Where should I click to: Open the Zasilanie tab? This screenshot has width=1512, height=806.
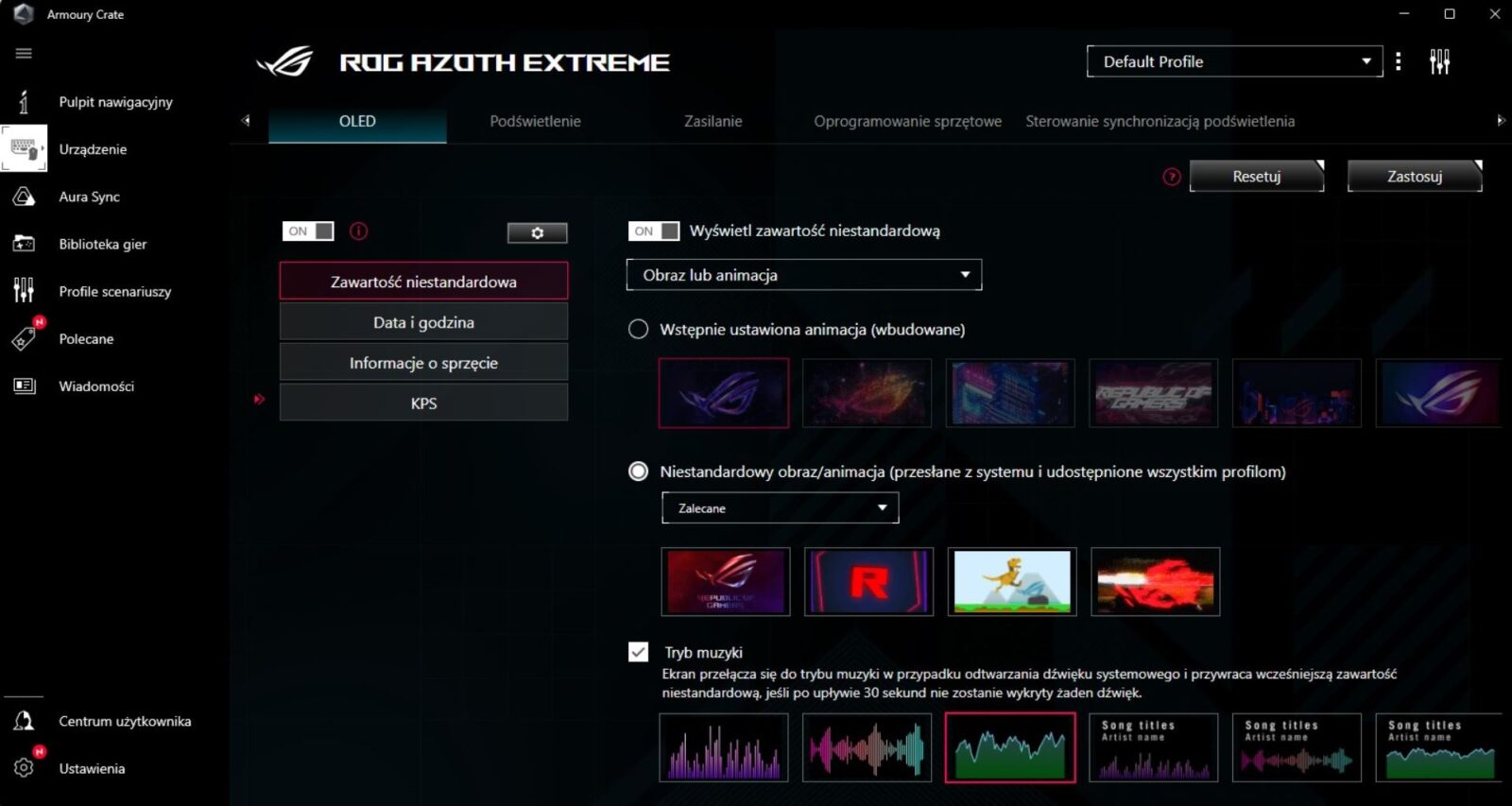tap(713, 121)
